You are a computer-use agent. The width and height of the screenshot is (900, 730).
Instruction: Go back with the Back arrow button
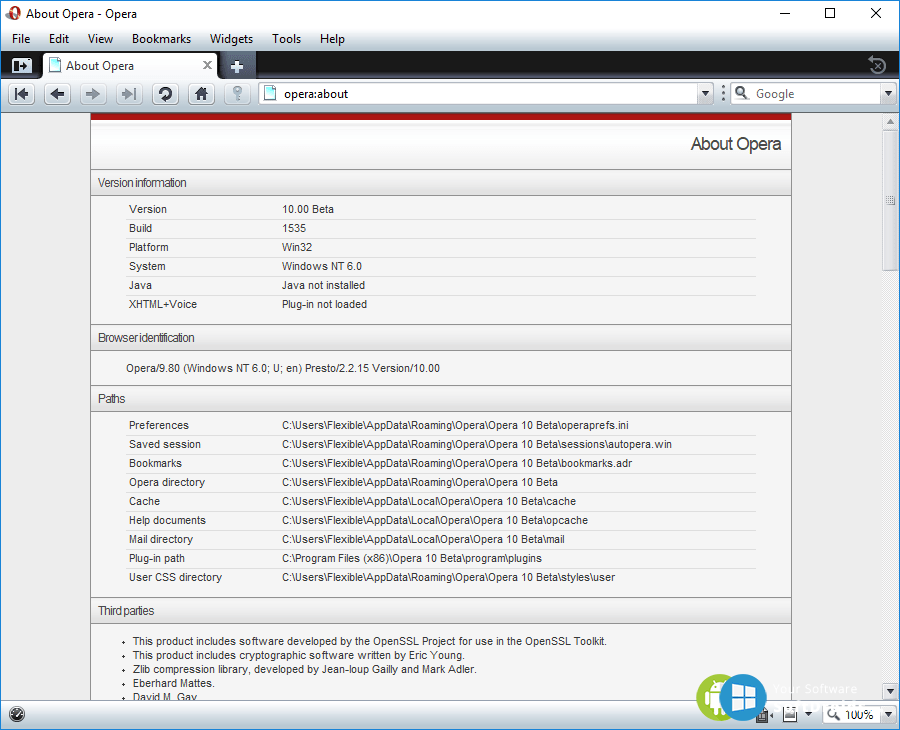pyautogui.click(x=57, y=94)
